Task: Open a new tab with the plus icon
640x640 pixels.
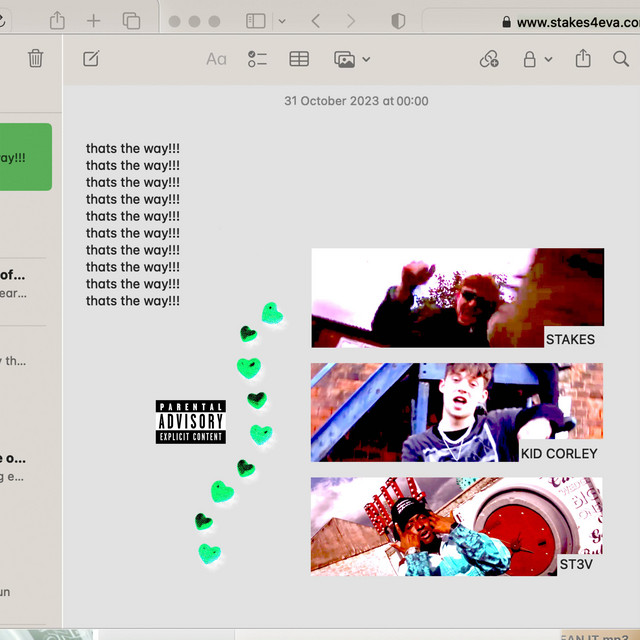Action: [x=93, y=21]
